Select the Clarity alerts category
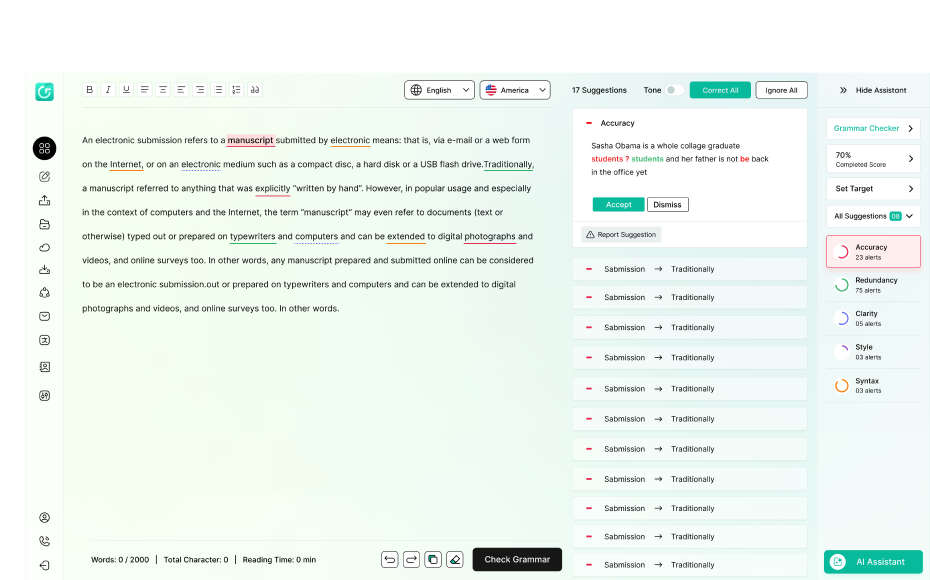The width and height of the screenshot is (930, 580). click(x=873, y=318)
